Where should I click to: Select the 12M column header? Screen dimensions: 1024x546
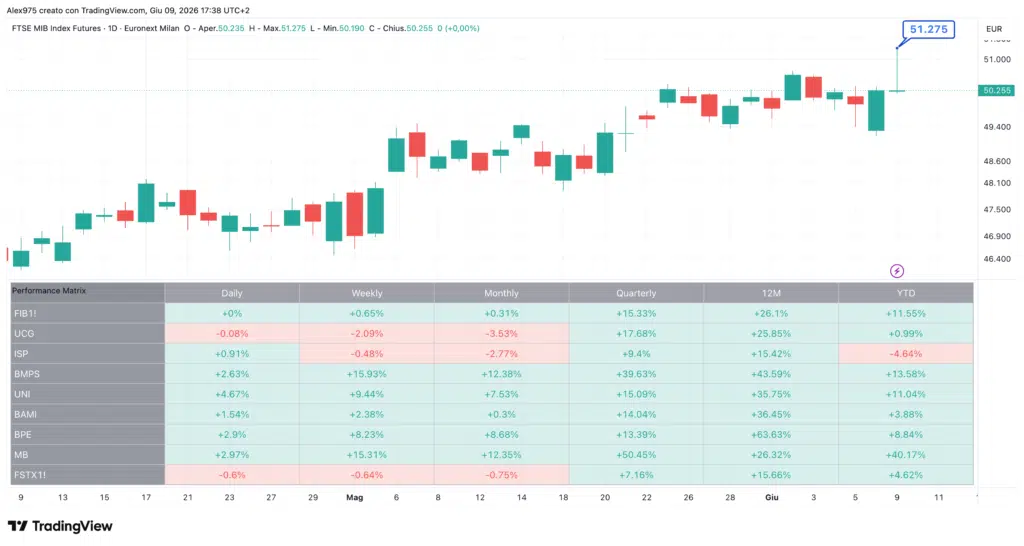click(x=771, y=293)
